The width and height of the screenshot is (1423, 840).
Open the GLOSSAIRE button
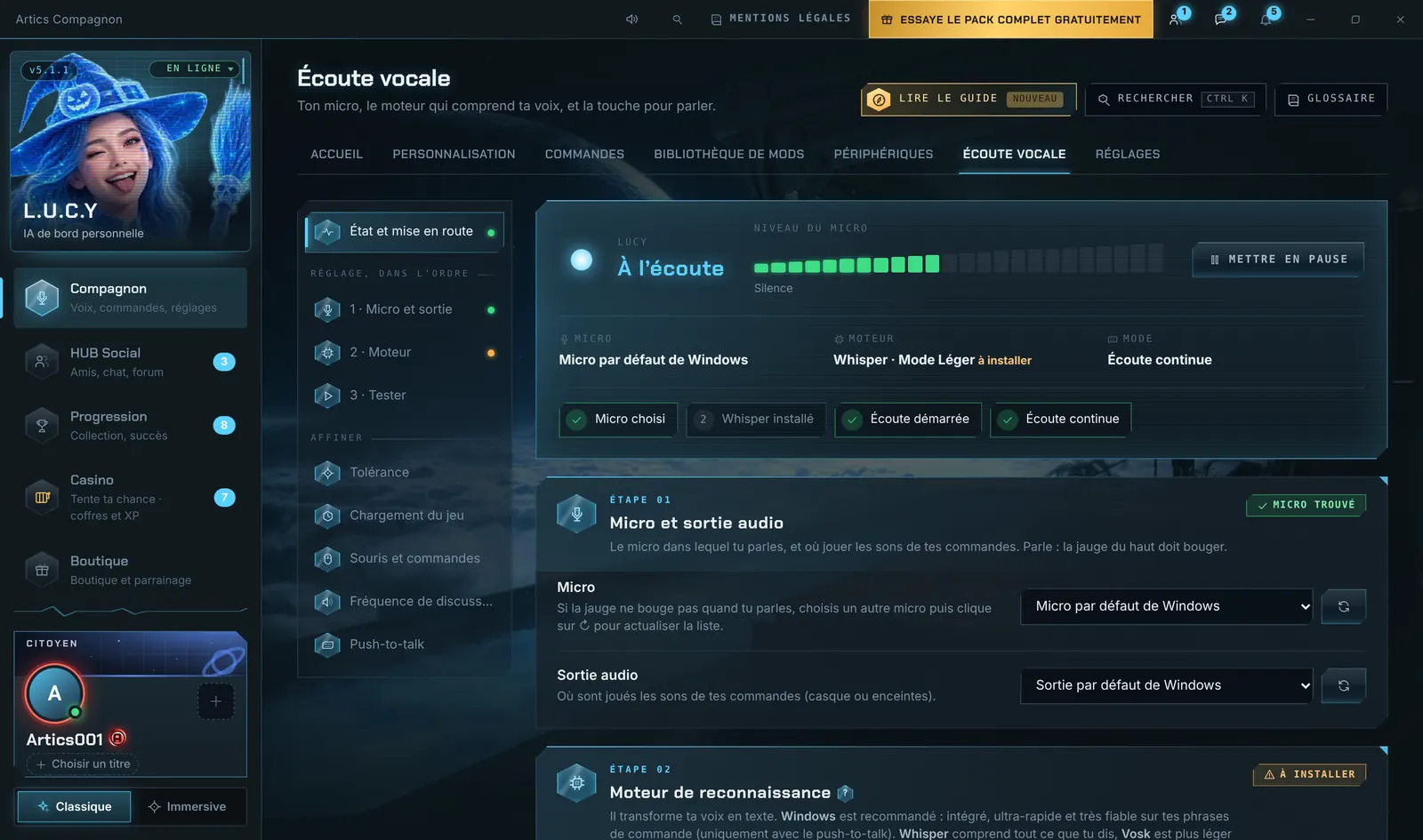click(1331, 99)
